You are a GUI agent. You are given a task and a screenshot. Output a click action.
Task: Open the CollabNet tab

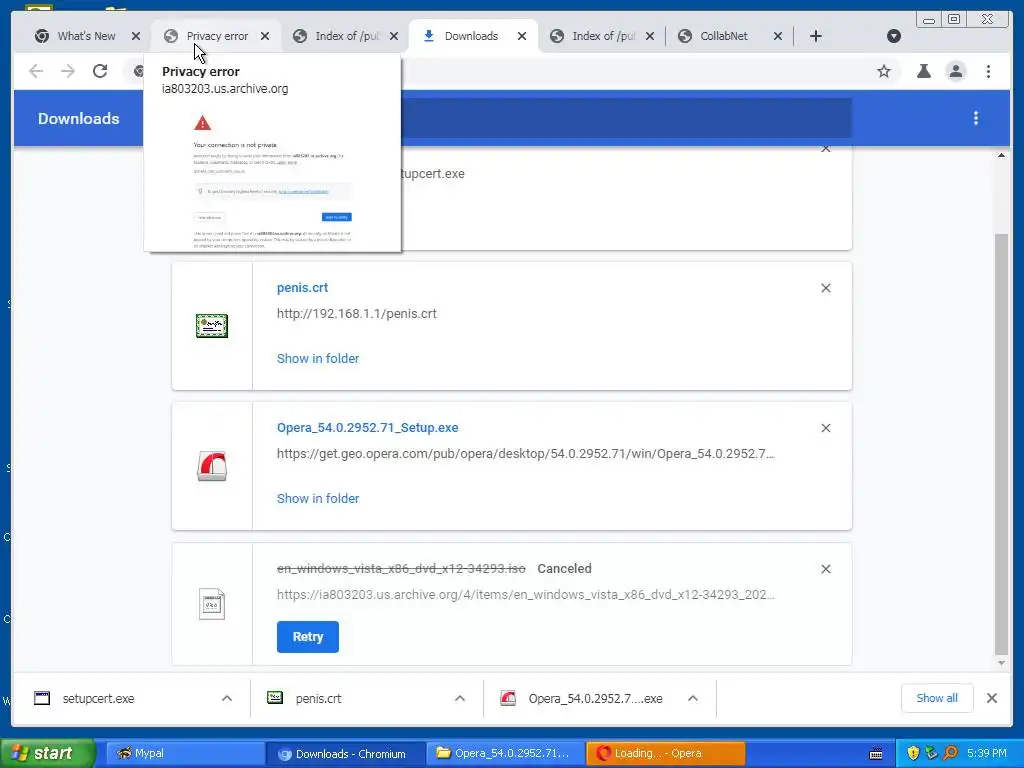tap(724, 36)
